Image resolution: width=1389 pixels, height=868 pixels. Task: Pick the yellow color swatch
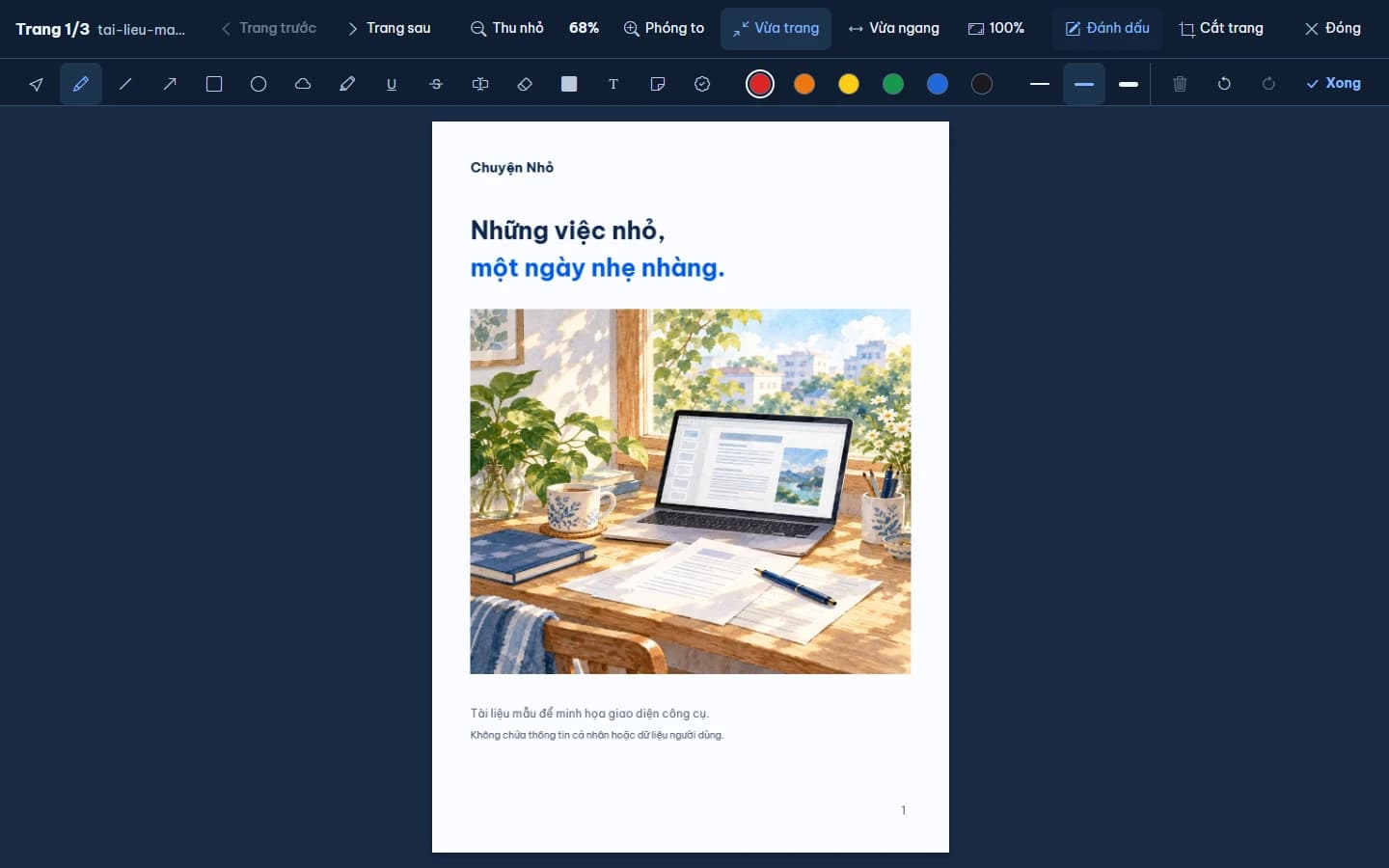tap(849, 84)
